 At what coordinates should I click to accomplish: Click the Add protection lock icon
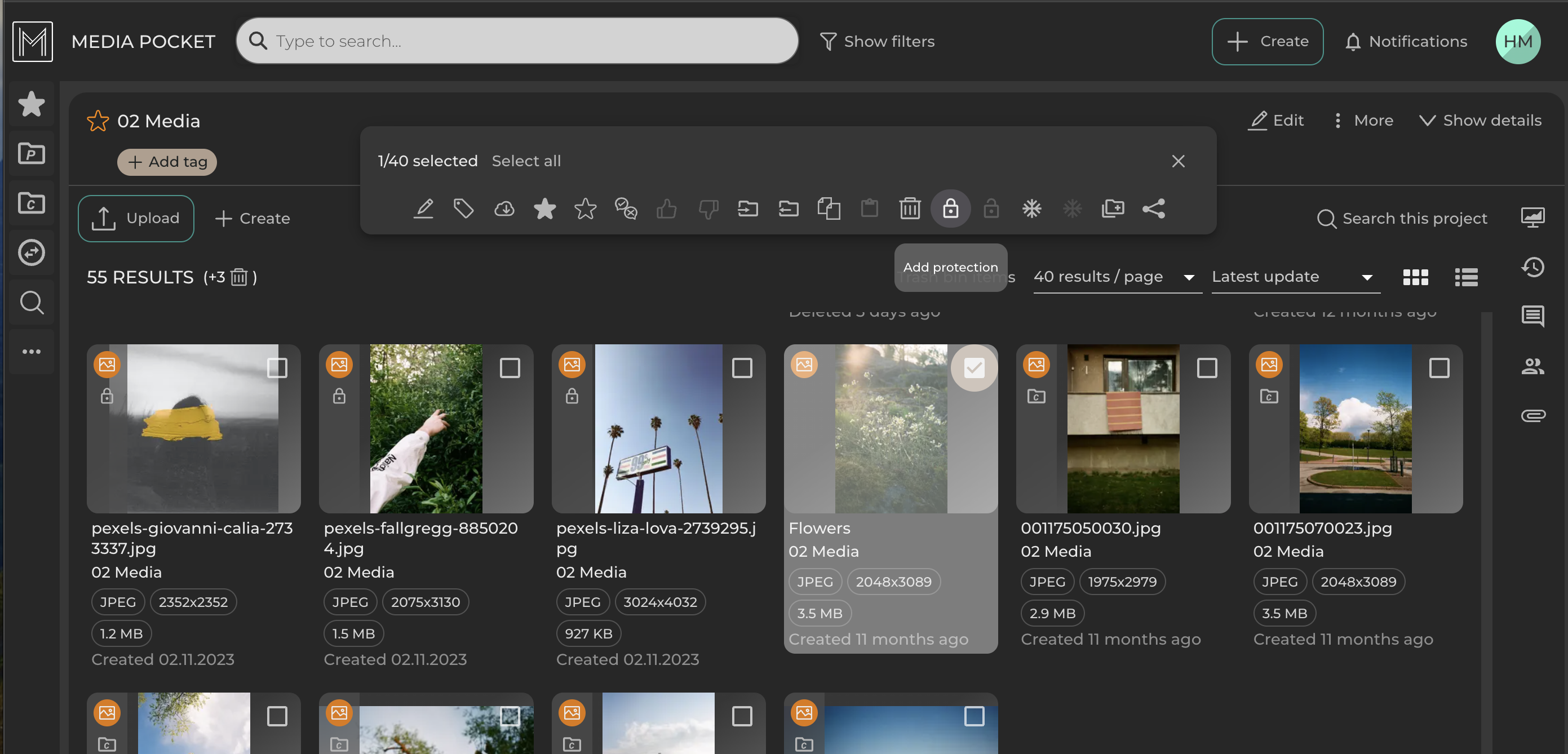point(950,209)
